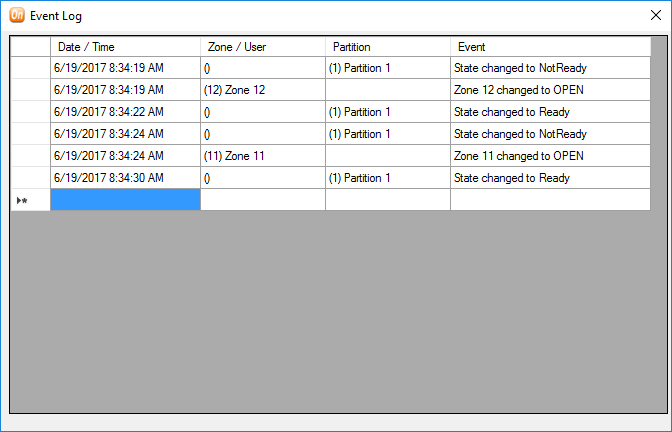Select the Partition 1 cell in the 8:34:22 row
This screenshot has width=672, height=432.
388,112
